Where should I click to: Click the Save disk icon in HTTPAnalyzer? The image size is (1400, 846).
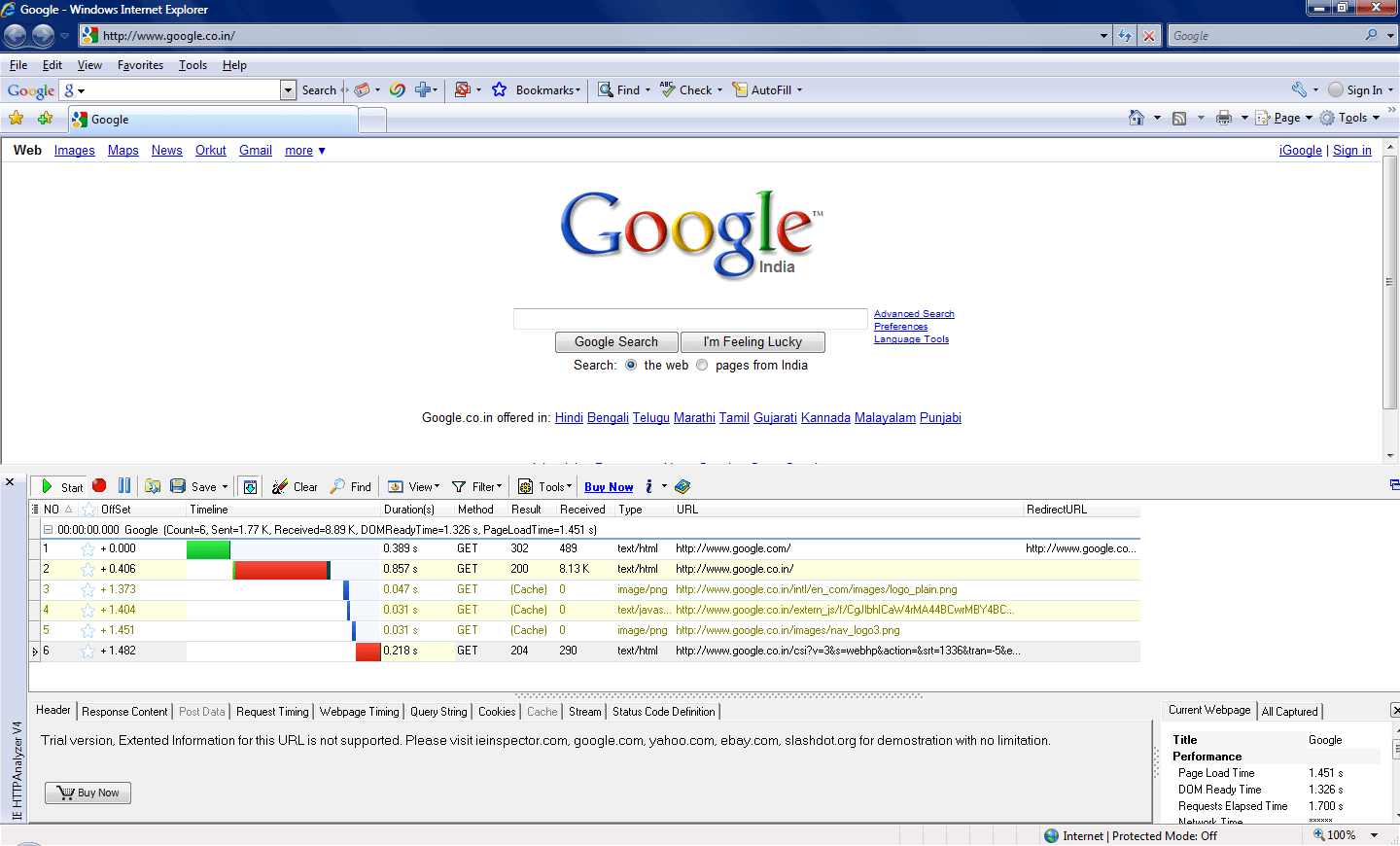click(178, 486)
